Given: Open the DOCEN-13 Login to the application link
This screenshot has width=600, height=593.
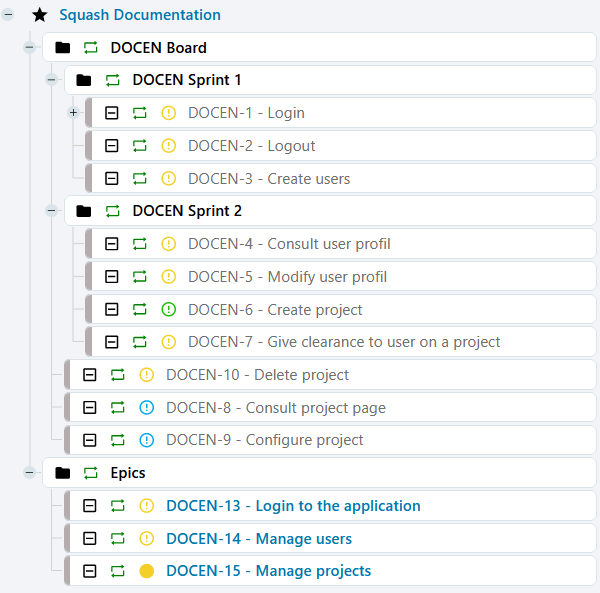Looking at the screenshot, I should (293, 506).
